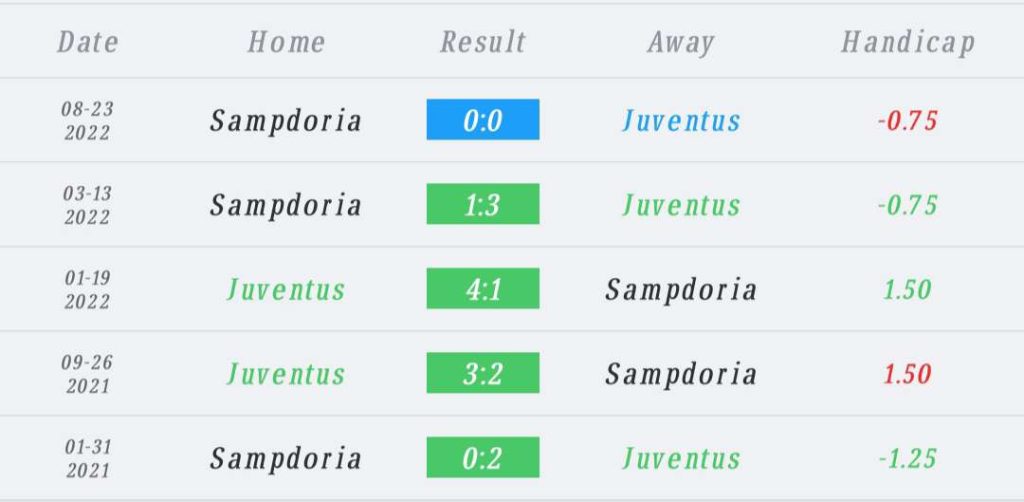
Task: Select the 1:3 result badge
Action: pyautogui.click(x=483, y=204)
